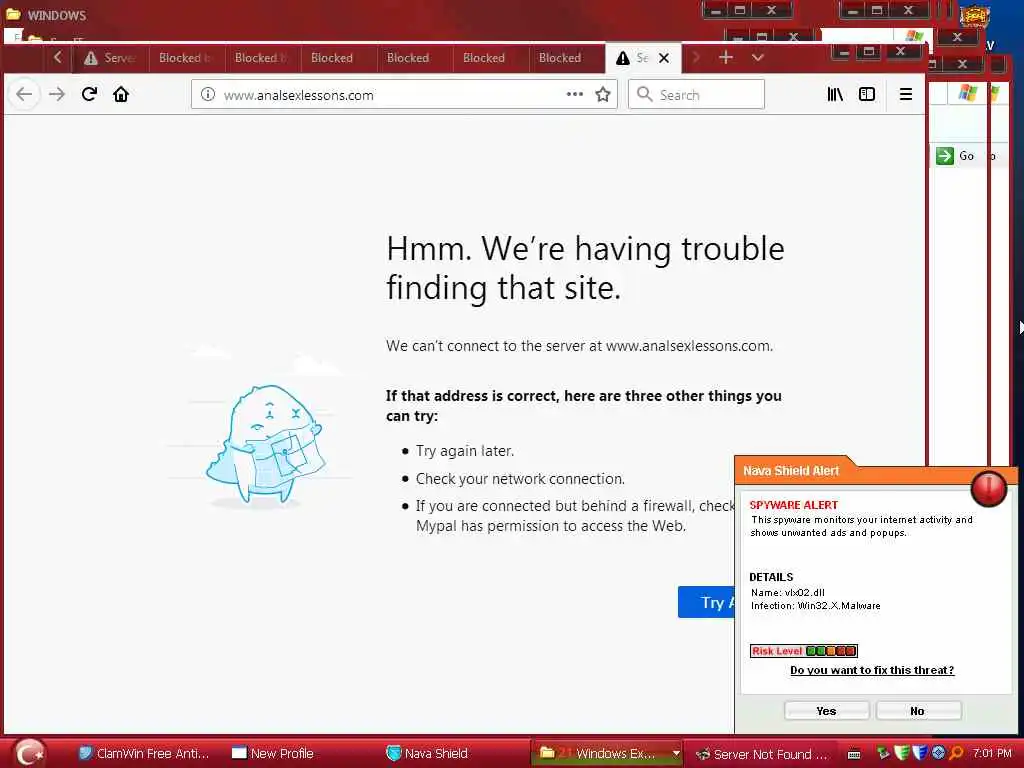Image resolution: width=1024 pixels, height=768 pixels.
Task: Click the red exclamation alert icon
Action: (989, 488)
